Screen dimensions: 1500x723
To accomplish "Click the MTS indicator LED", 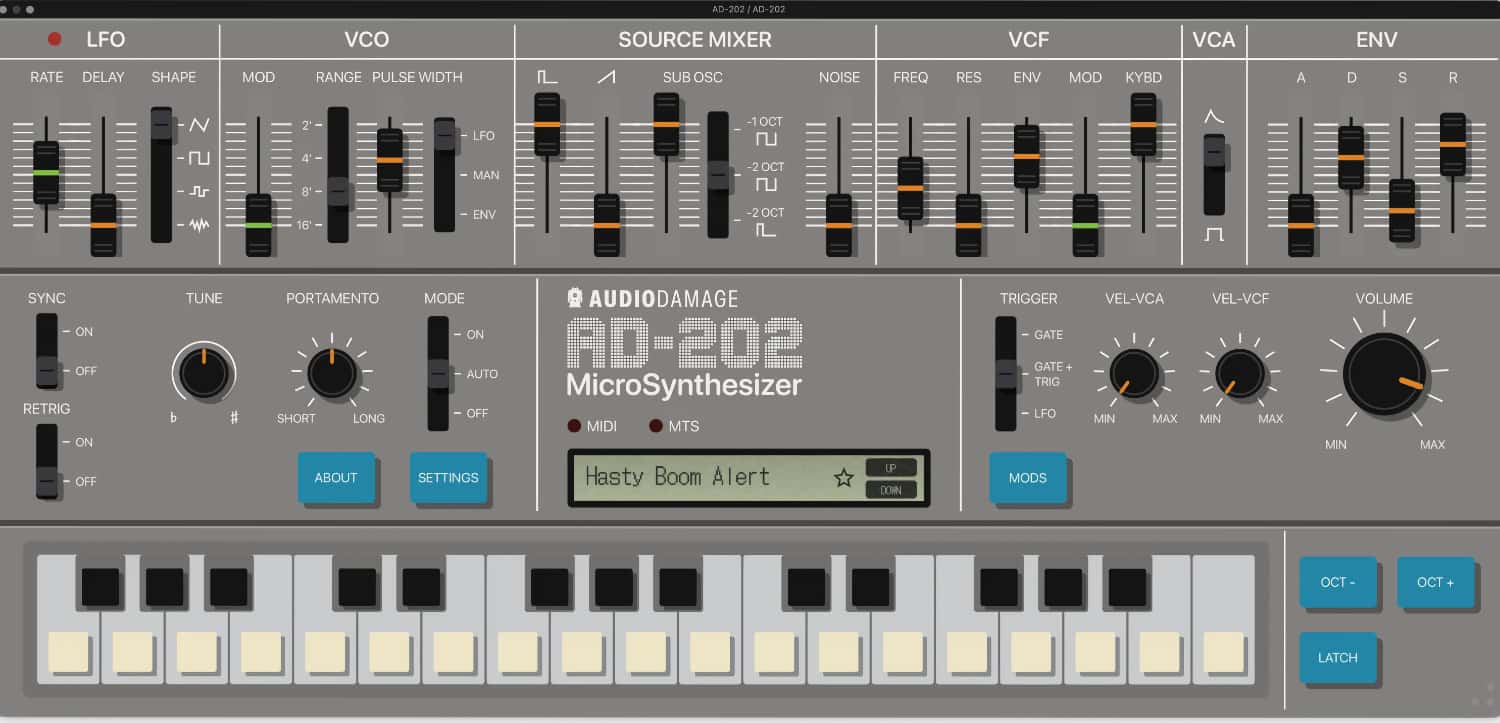I will (x=656, y=426).
